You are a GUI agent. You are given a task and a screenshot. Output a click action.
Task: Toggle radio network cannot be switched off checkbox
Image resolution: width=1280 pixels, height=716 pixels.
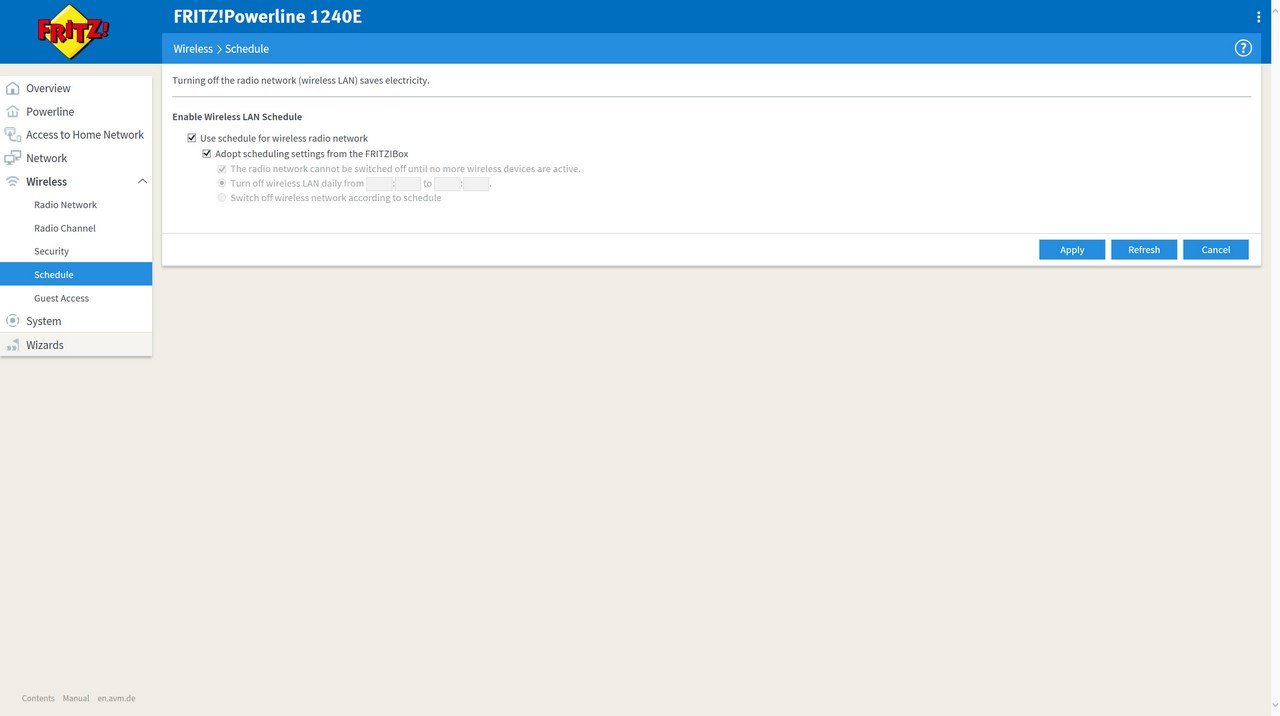(222, 169)
